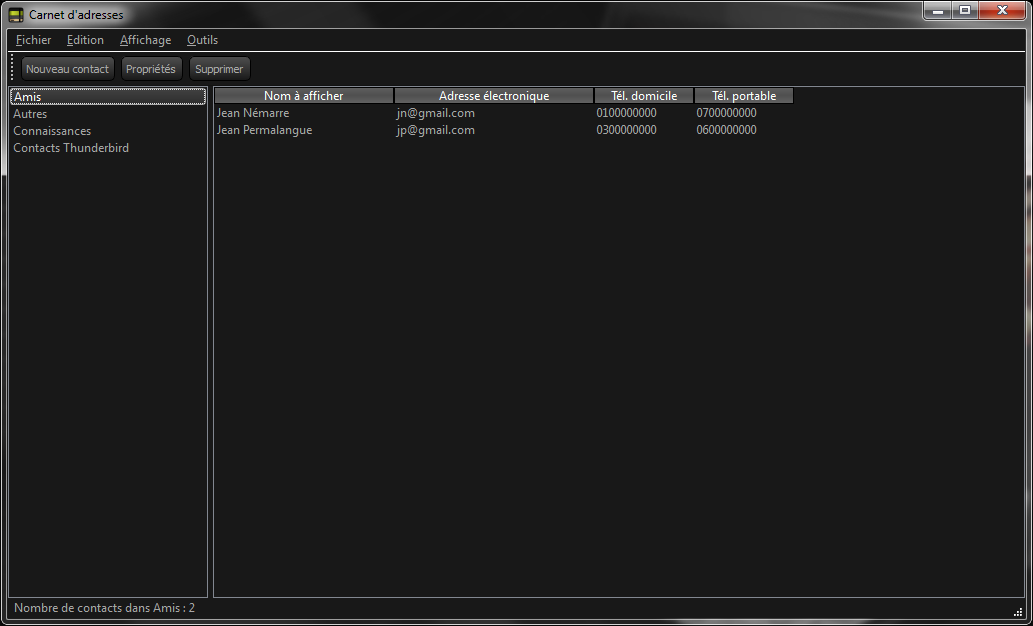Select the Amis address book

[28, 97]
